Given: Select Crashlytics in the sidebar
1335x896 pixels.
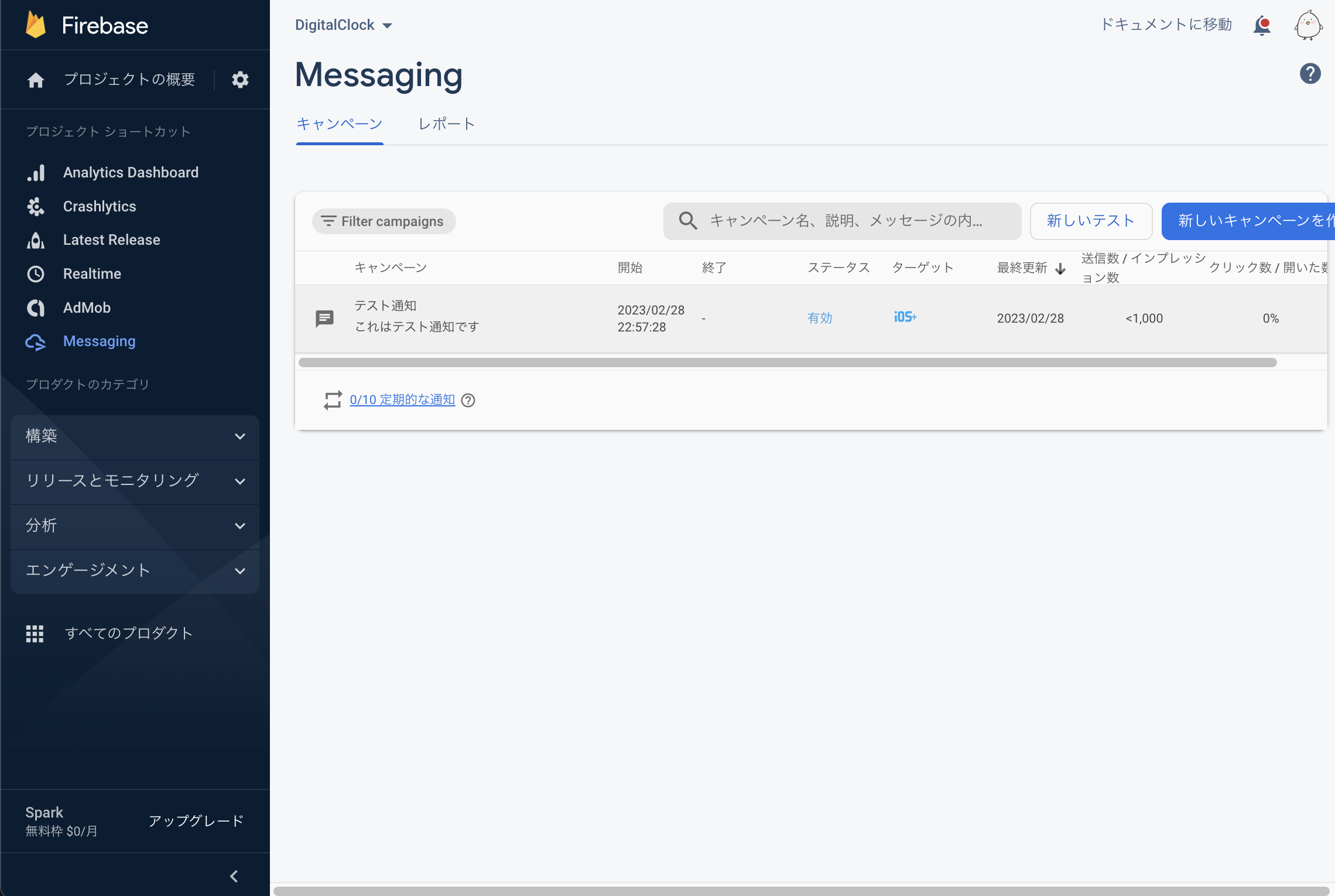Looking at the screenshot, I should [x=99, y=206].
